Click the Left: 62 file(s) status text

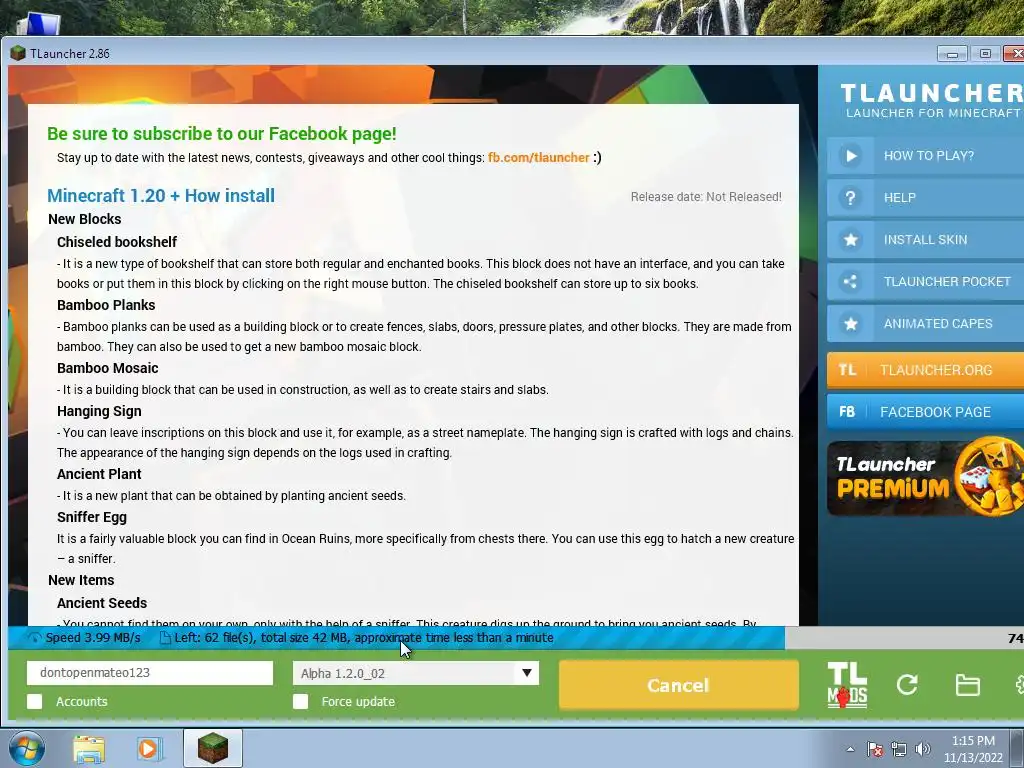(364, 637)
